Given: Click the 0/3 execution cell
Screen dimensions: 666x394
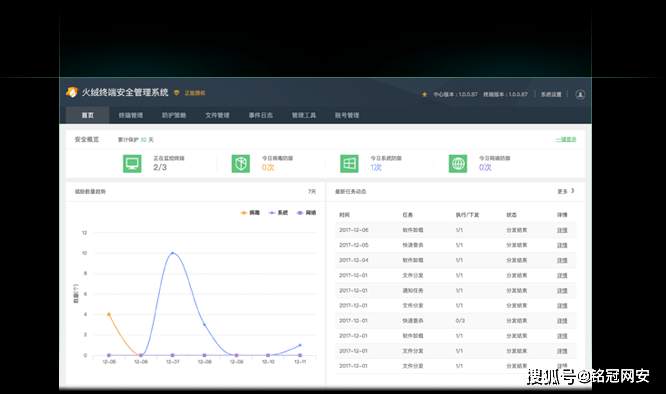Looking at the screenshot, I should pos(460,321).
